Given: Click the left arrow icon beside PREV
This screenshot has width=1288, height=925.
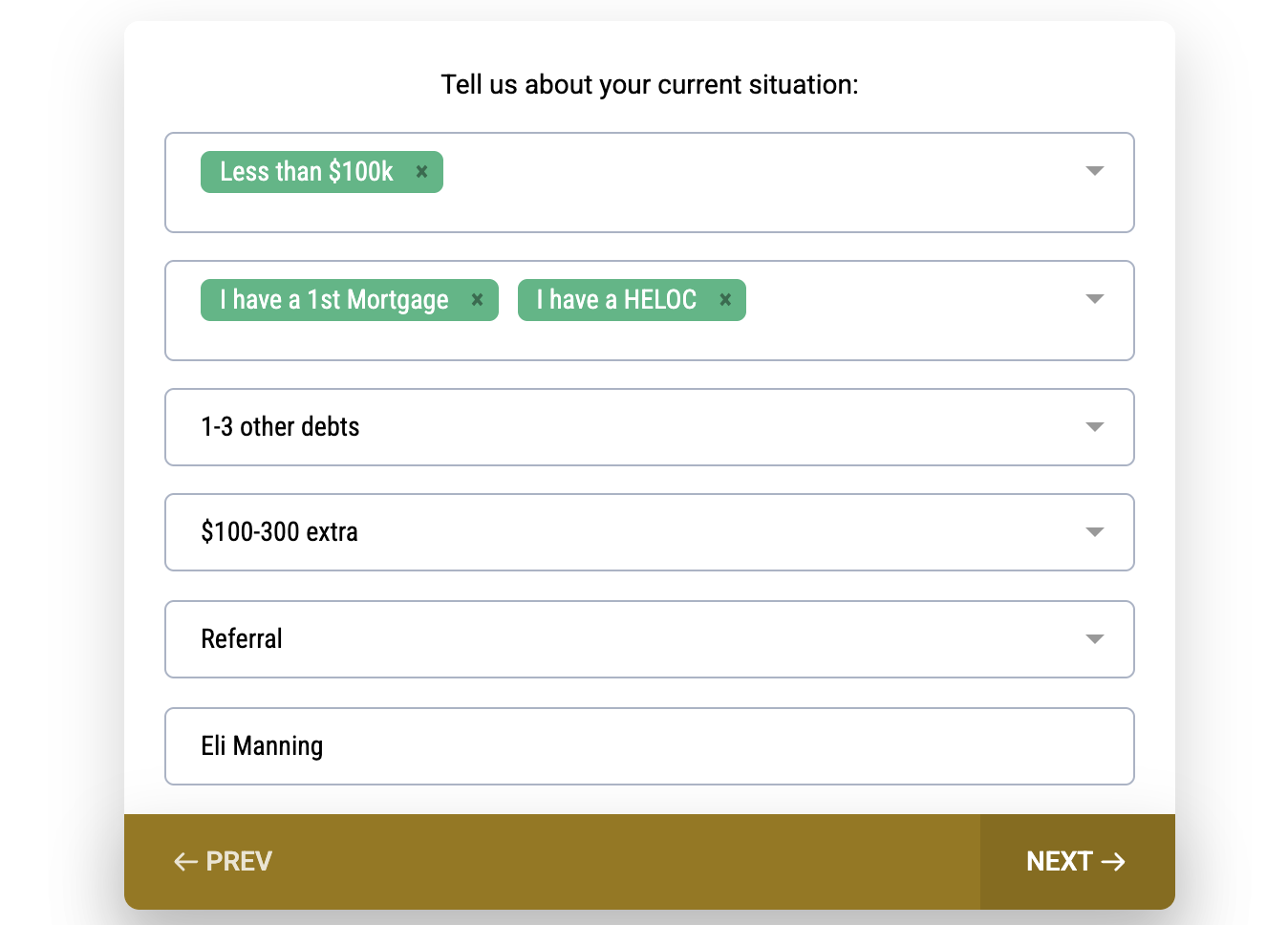Looking at the screenshot, I should [x=185, y=862].
